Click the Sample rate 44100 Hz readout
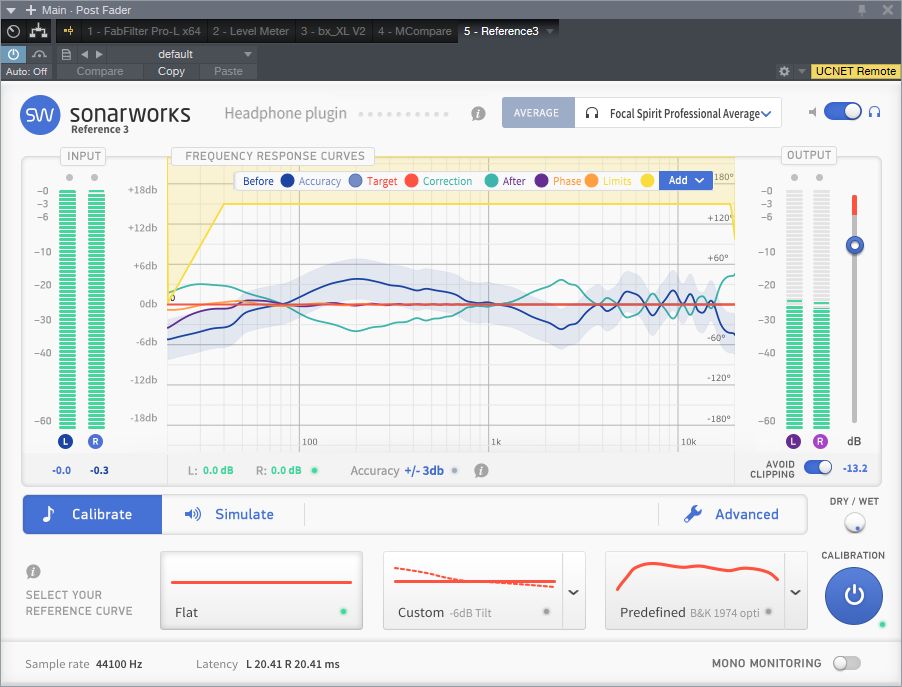The width and height of the screenshot is (902, 687). pos(84,664)
